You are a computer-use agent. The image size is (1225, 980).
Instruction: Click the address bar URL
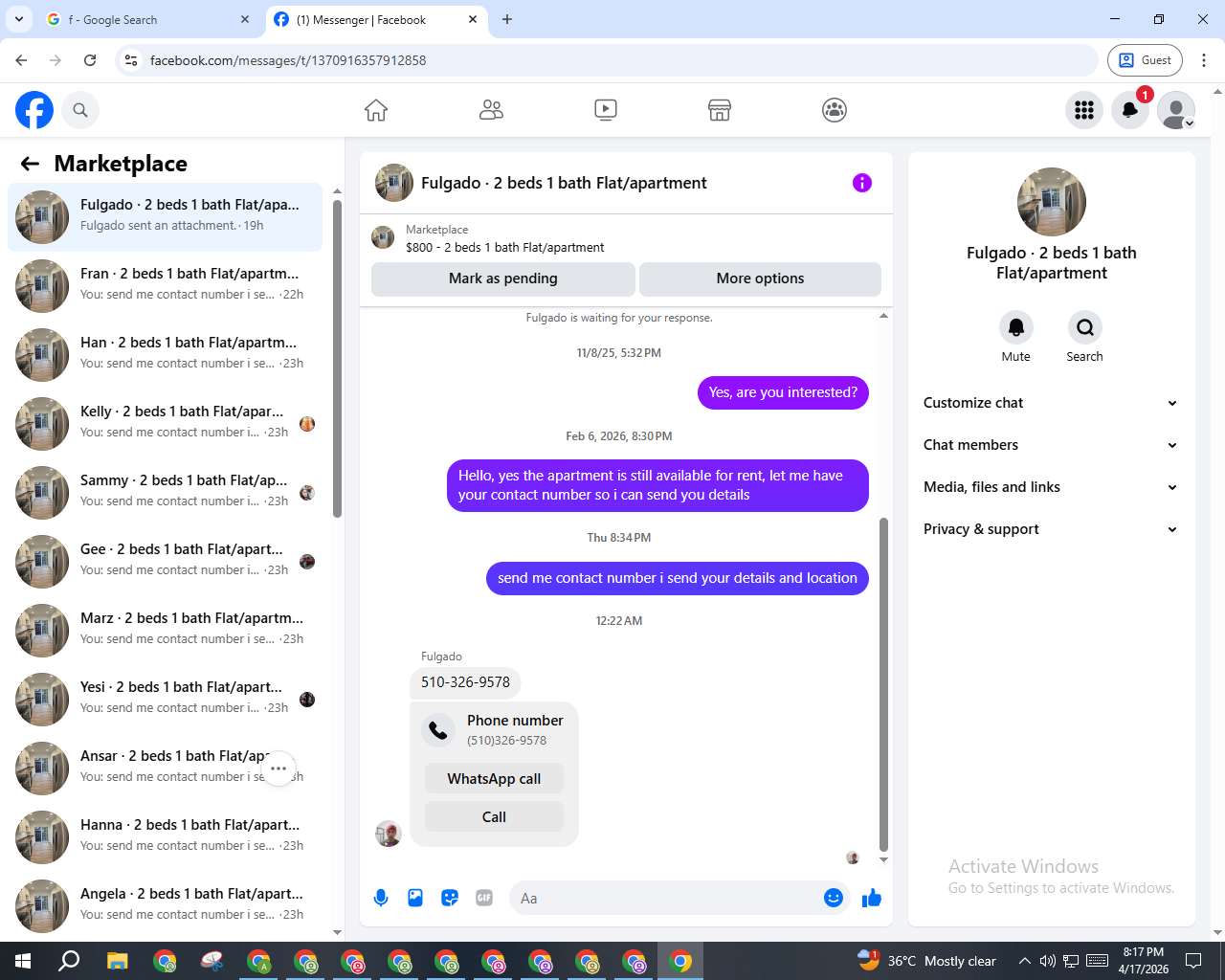pyautogui.click(x=288, y=60)
